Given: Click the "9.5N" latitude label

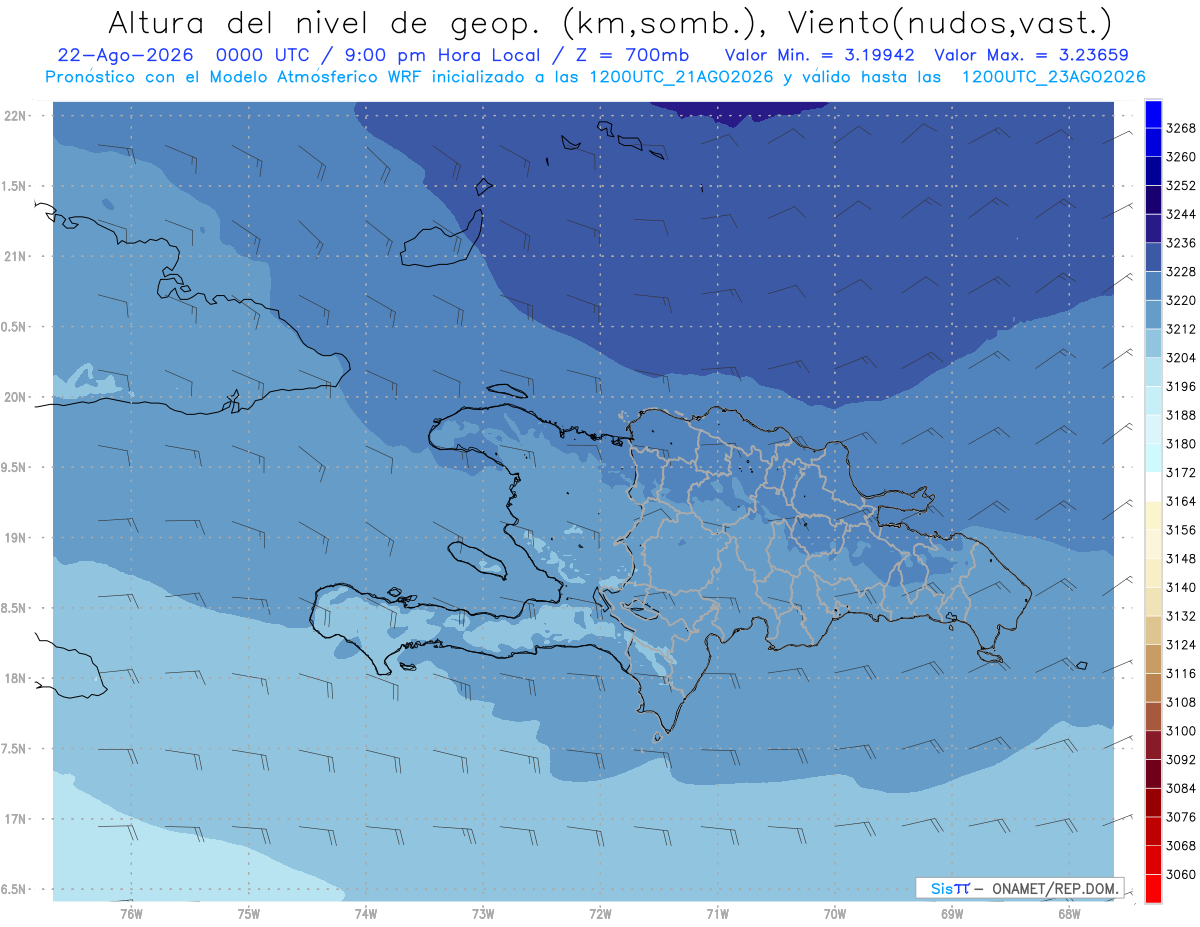Looking at the screenshot, I should click(x=14, y=467).
